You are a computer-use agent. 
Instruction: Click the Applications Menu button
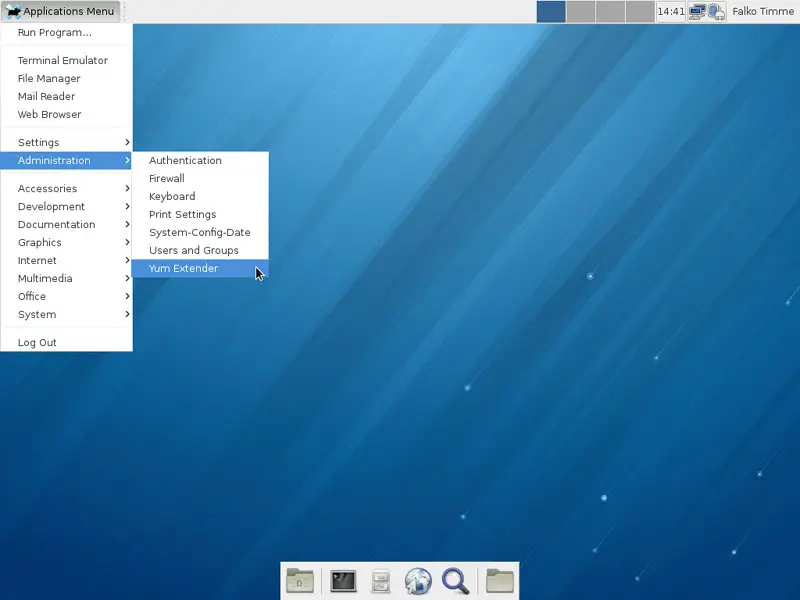click(61, 12)
